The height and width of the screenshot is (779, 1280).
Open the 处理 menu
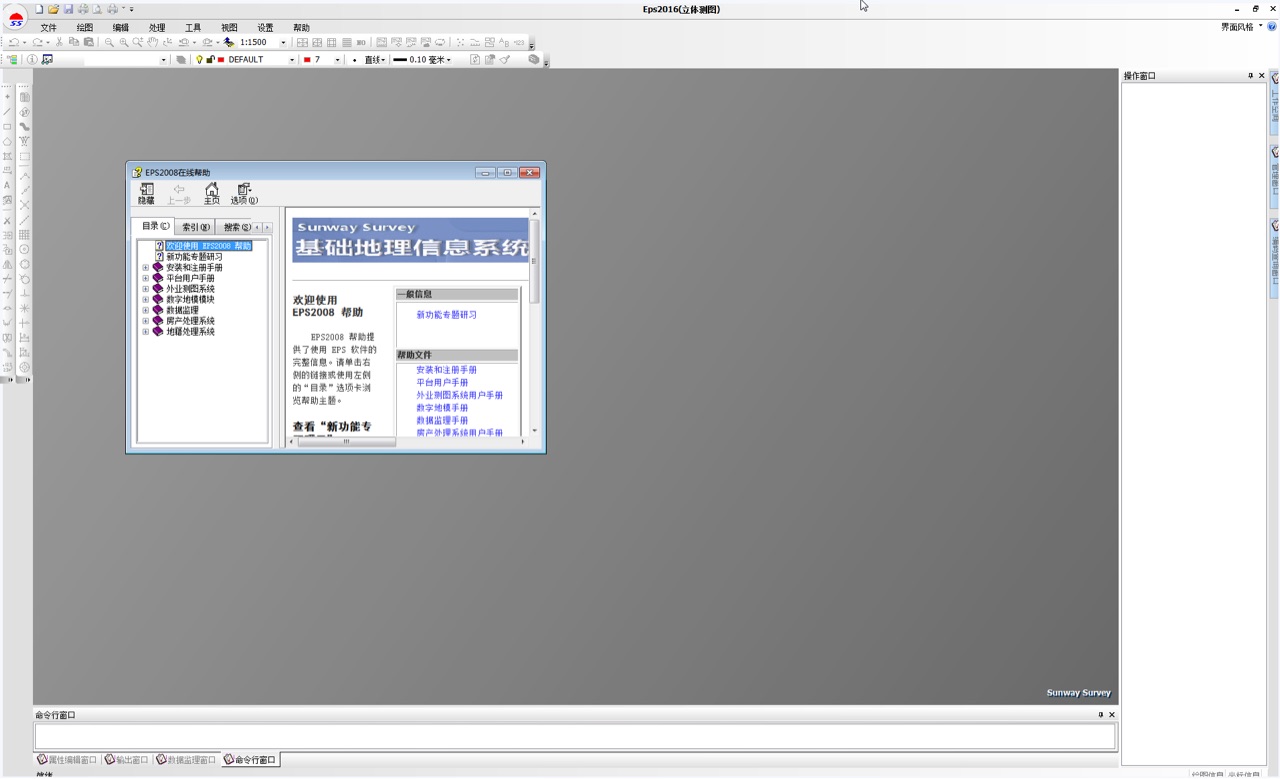(157, 28)
